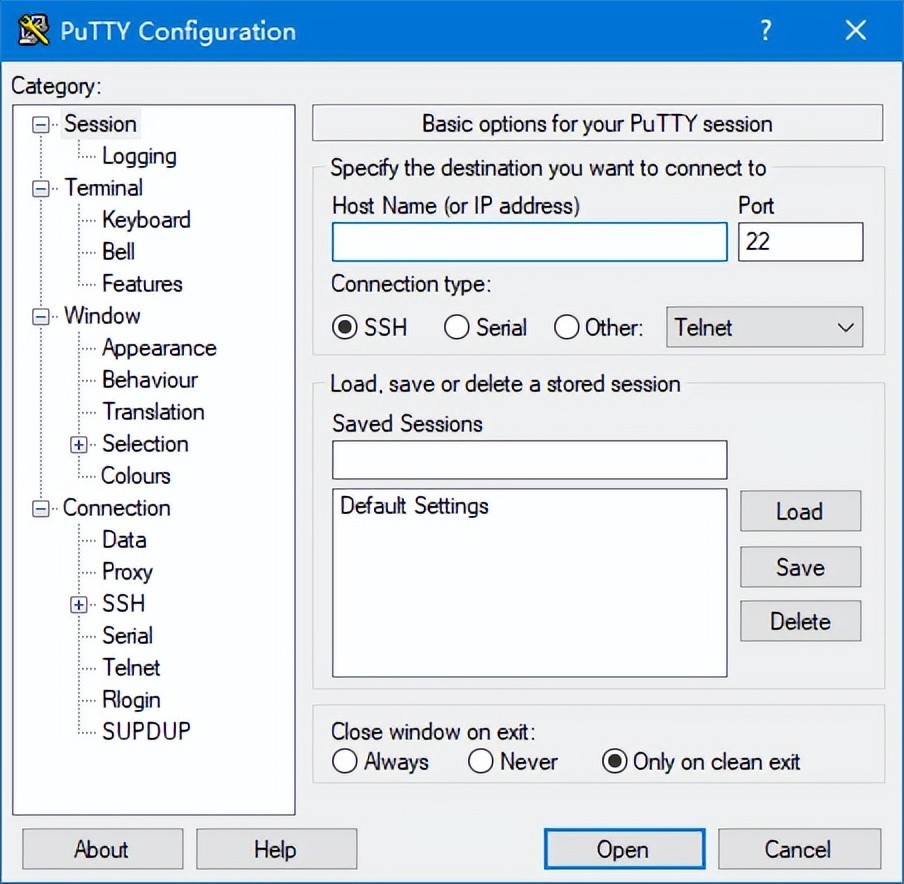This screenshot has width=904, height=884.
Task: Load the selected saved session
Action: [x=799, y=511]
